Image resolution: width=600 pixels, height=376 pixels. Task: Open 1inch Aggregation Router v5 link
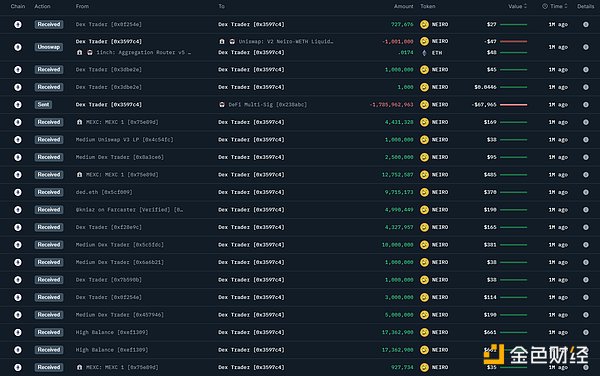coord(143,52)
